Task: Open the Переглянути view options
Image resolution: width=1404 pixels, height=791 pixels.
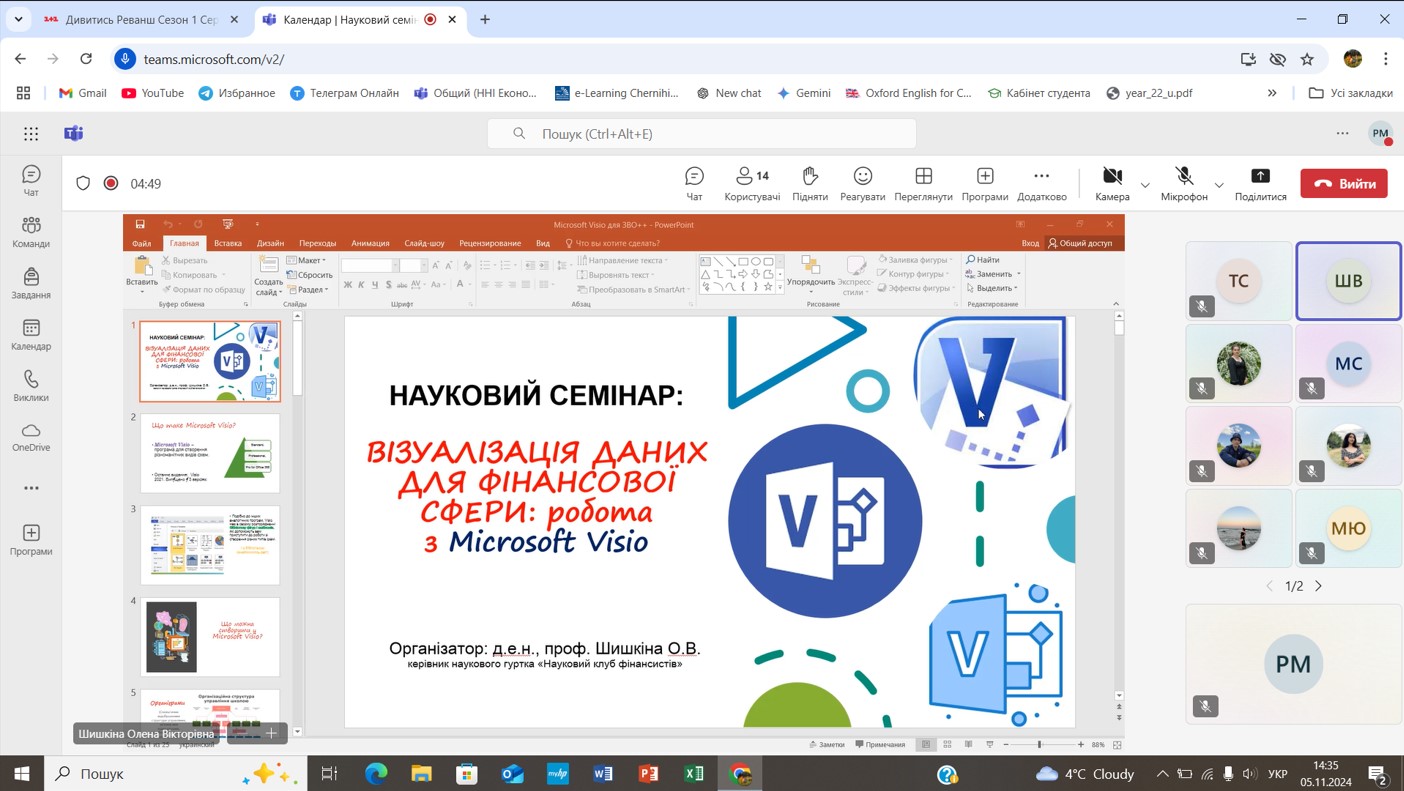Action: [x=923, y=183]
